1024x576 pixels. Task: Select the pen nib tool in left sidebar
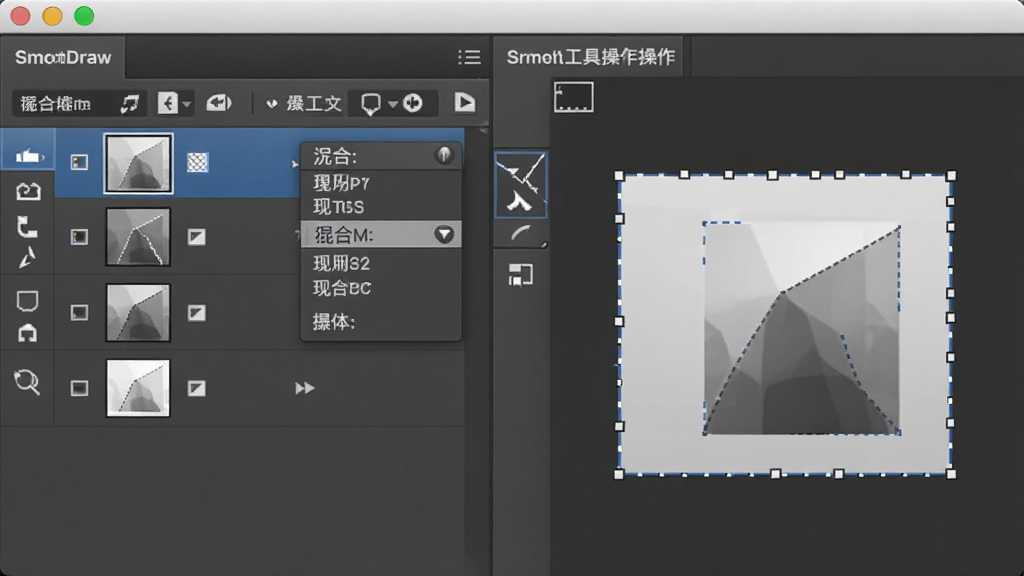(27, 259)
